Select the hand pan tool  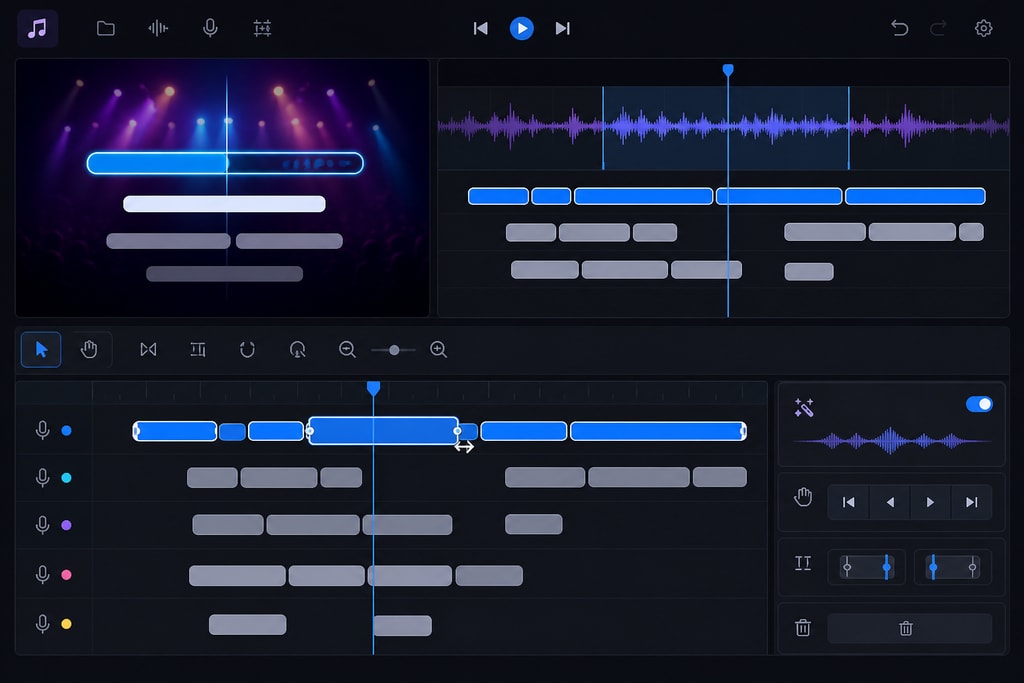tap(89, 349)
